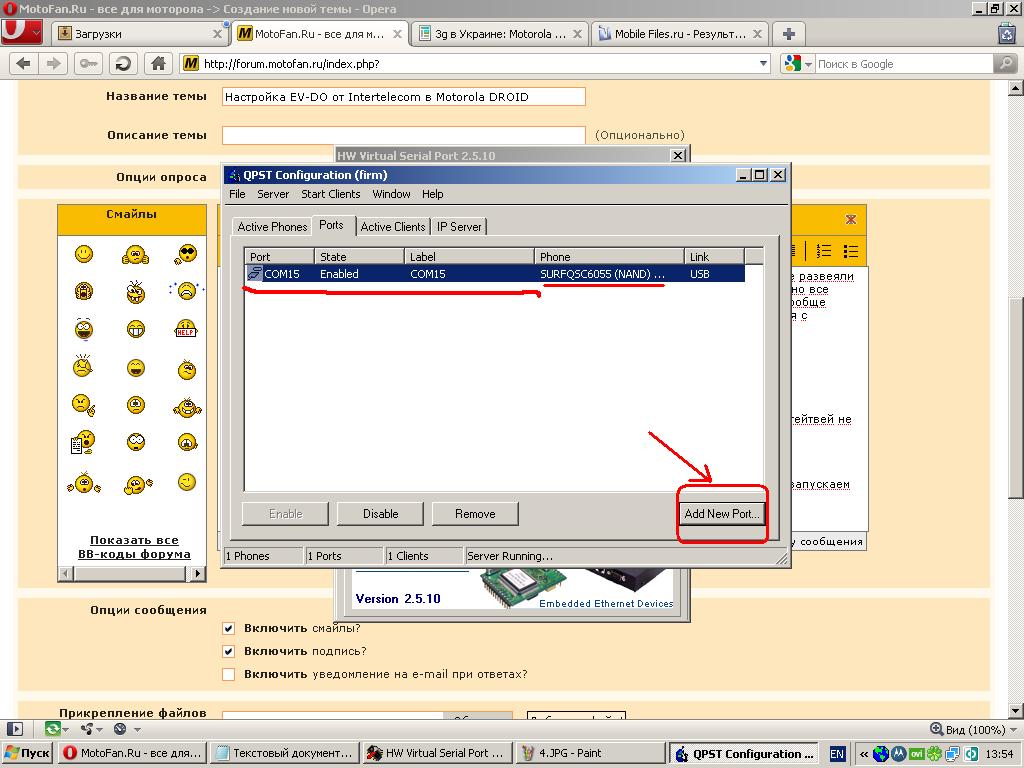Go to the Opera home page
This screenshot has height=768, width=1024.
click(158, 63)
